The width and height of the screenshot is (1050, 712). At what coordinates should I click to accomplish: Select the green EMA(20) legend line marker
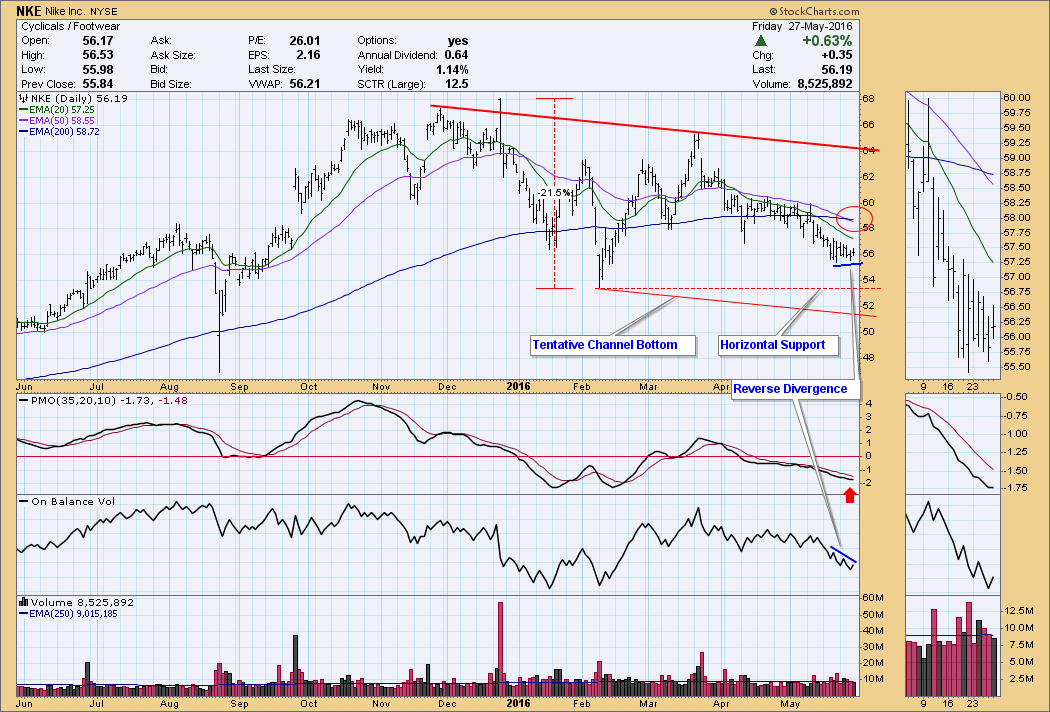tap(23, 109)
